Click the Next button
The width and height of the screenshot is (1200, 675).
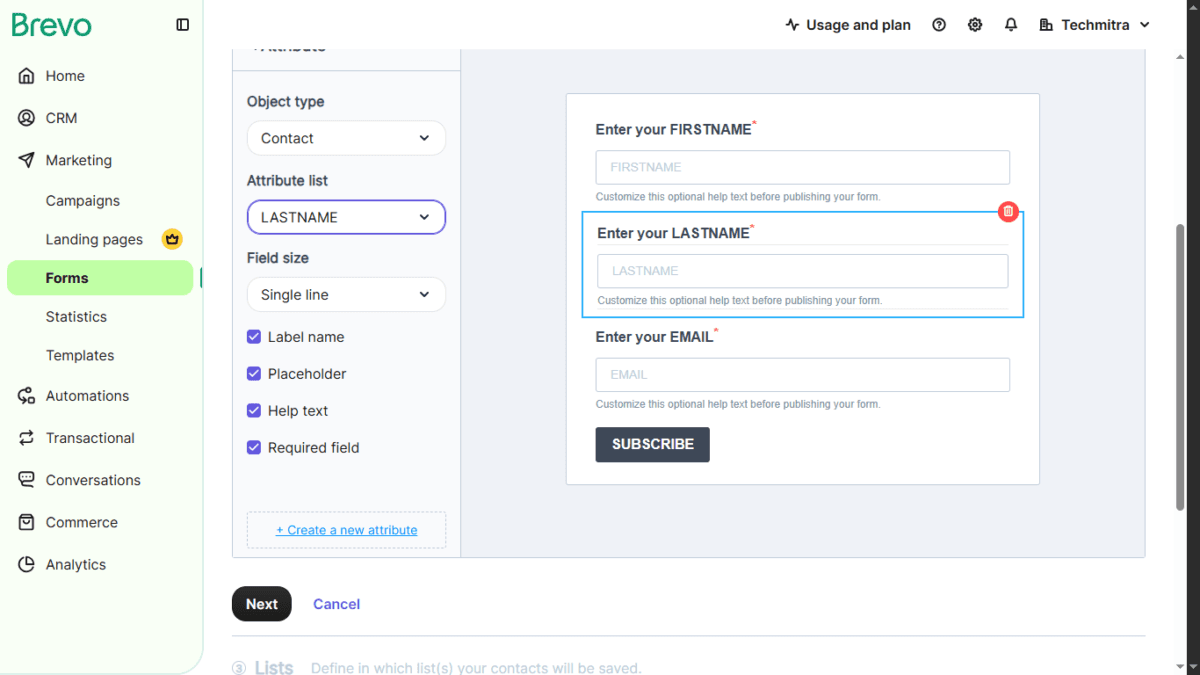[262, 604]
